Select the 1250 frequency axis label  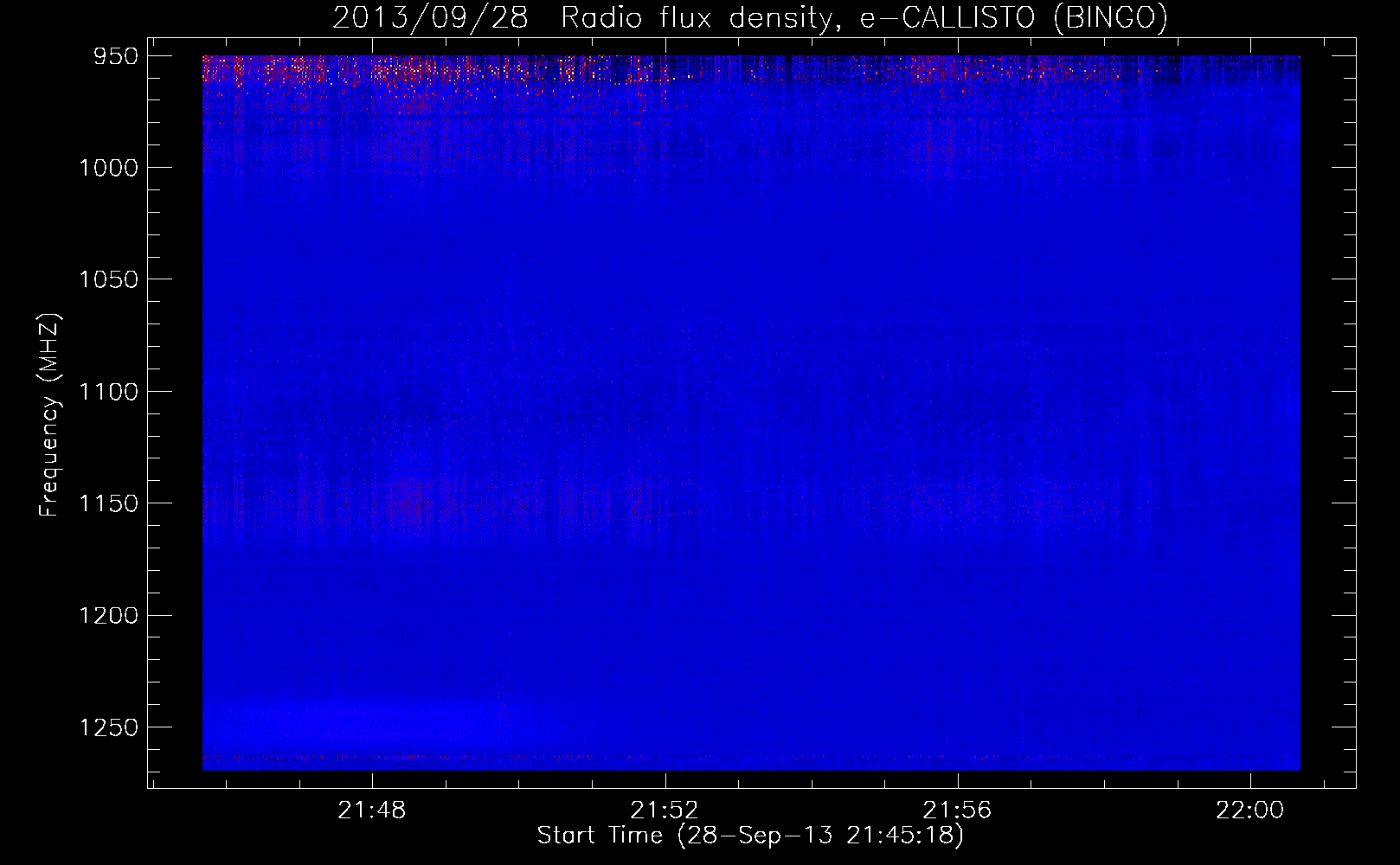click(x=108, y=727)
